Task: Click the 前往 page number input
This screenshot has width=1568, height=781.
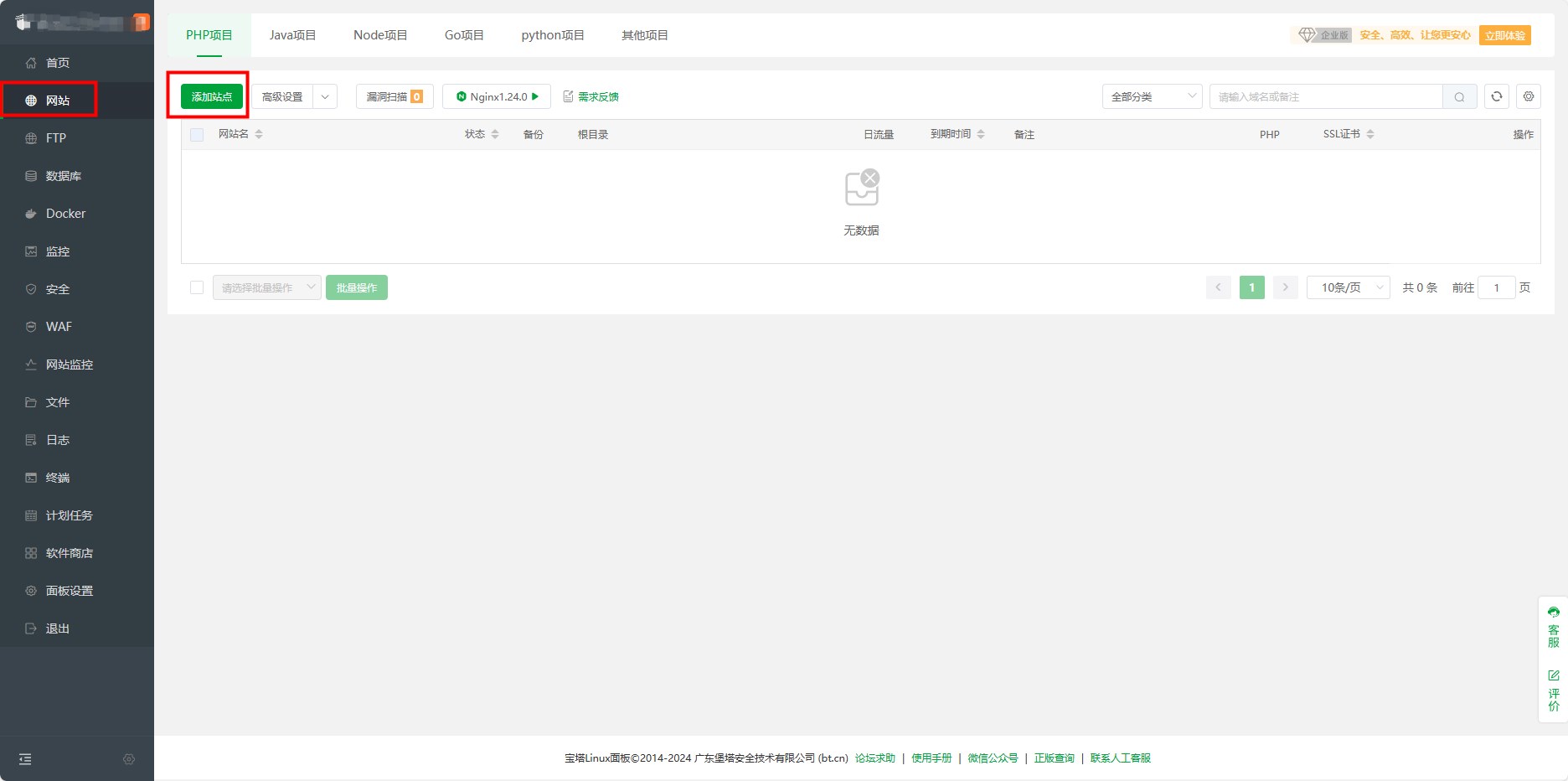Action: coord(1497,287)
